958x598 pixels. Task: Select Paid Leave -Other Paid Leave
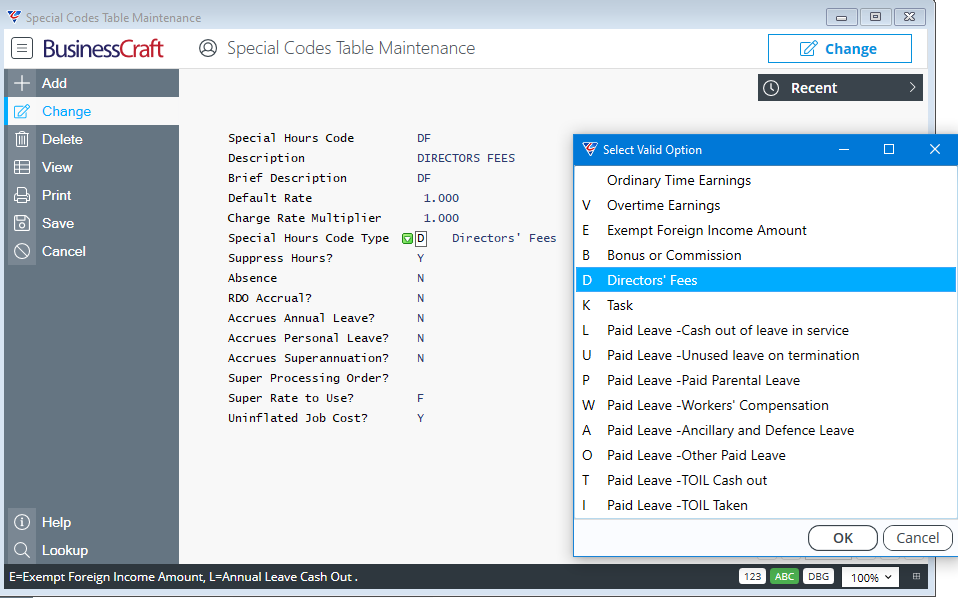[766, 456]
